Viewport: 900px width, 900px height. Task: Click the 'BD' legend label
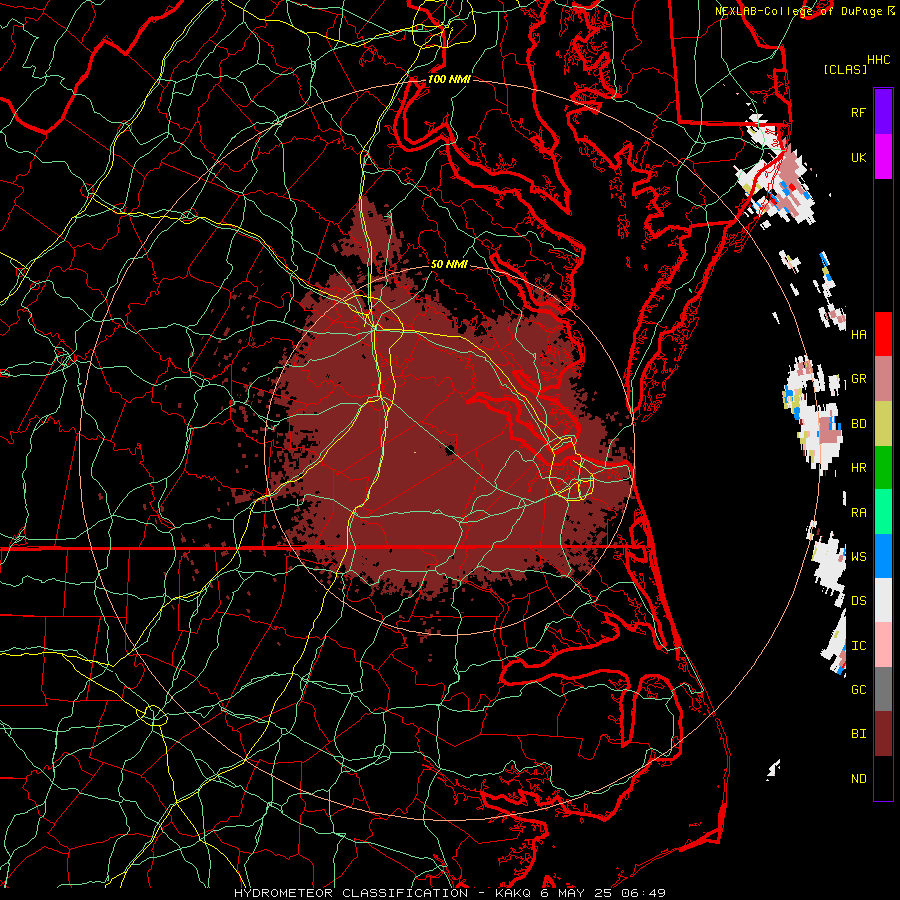(x=858, y=424)
